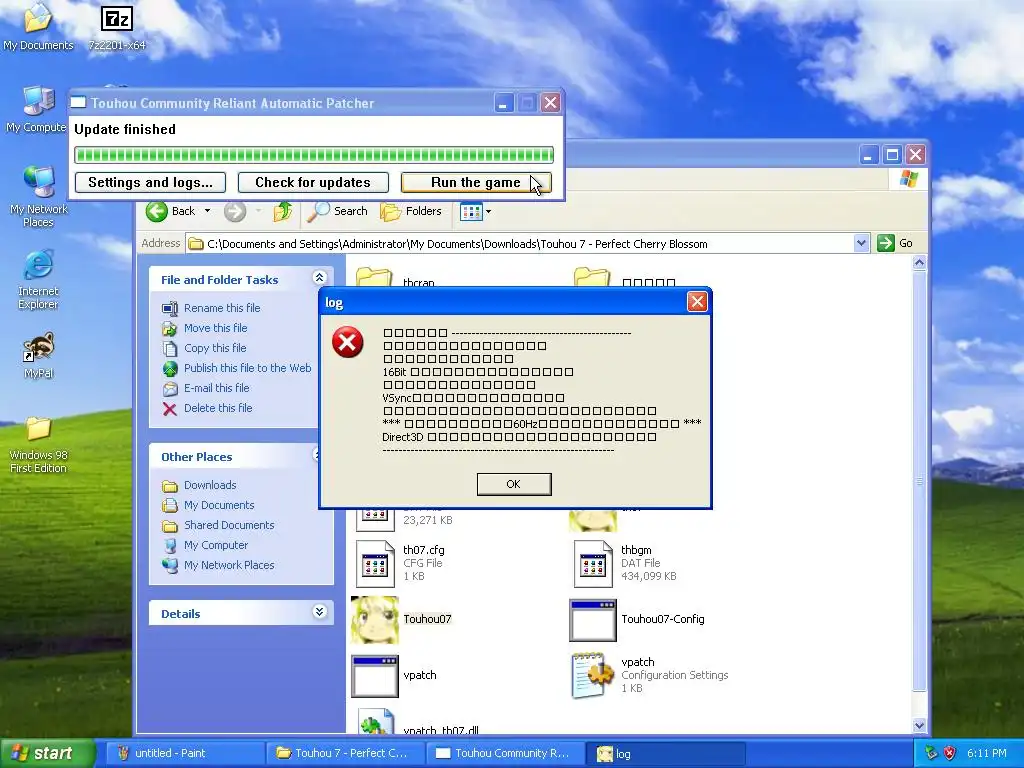Select the Touhou07-Config program icon

[x=593, y=620]
